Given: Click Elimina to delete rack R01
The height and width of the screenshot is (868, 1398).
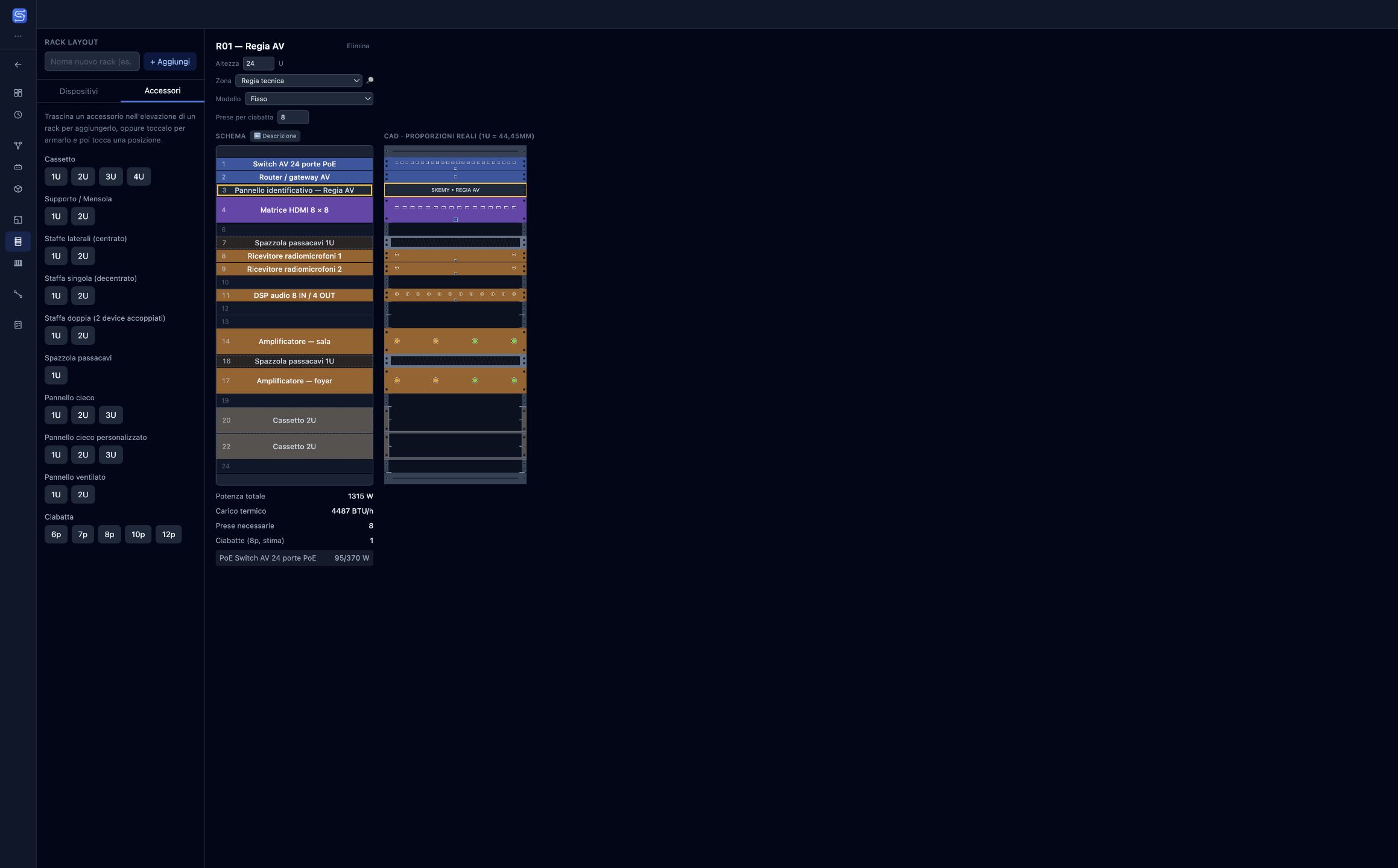Looking at the screenshot, I should [358, 46].
